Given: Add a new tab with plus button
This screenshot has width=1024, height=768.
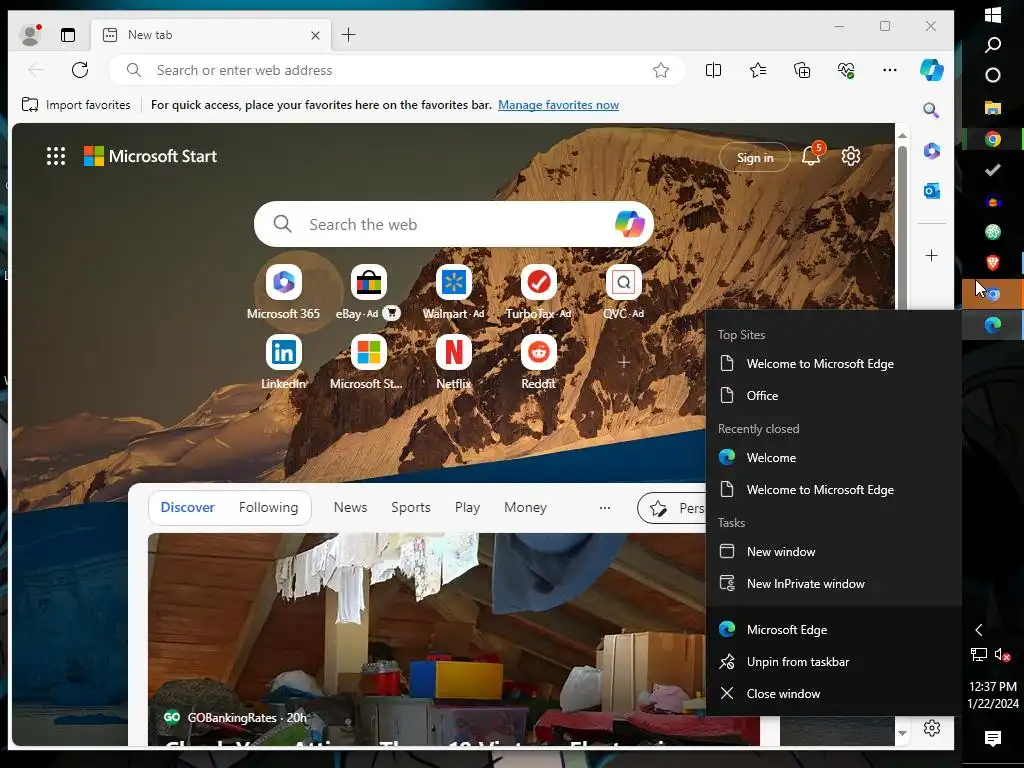Looking at the screenshot, I should point(349,35).
